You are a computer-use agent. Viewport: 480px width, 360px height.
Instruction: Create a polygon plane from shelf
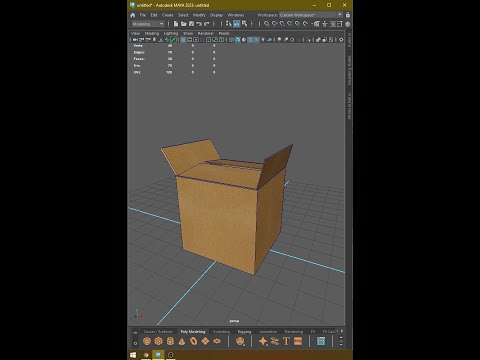pyautogui.click(x=205, y=341)
